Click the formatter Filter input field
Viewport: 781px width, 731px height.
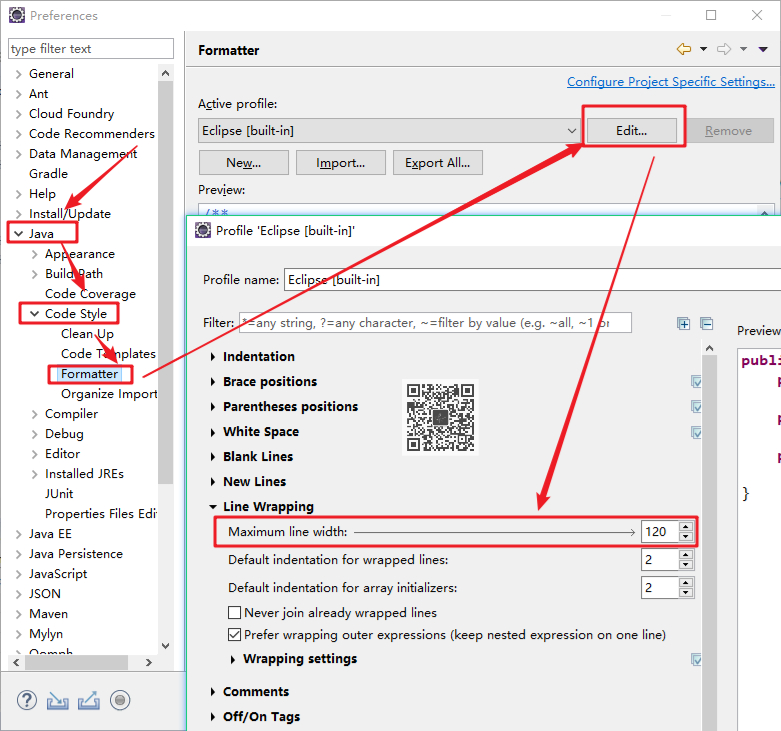435,323
